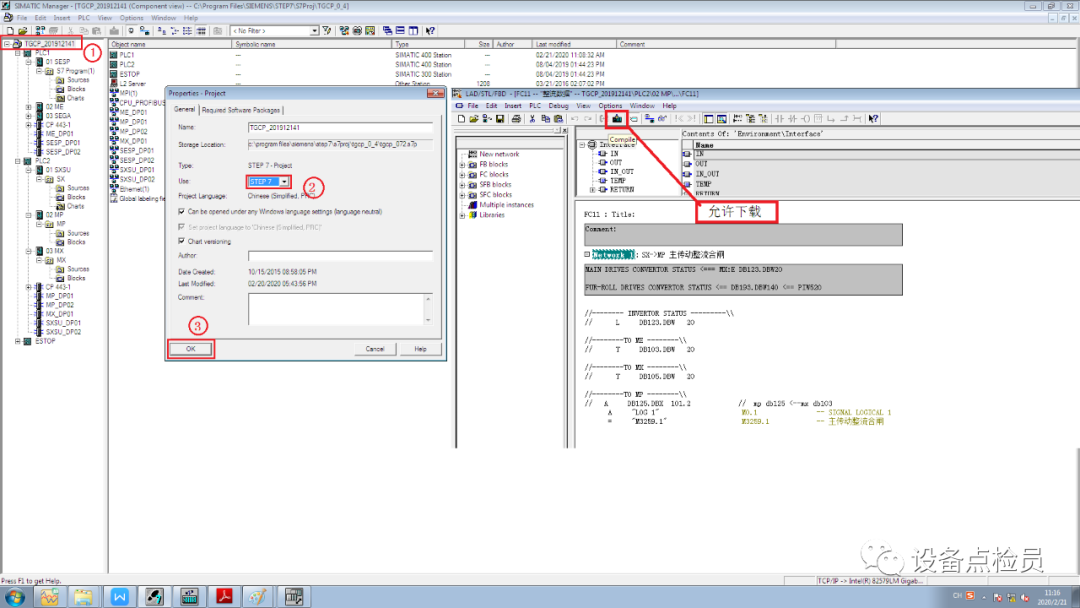Toggle 'Can be opened under any Windows language' checkbox
This screenshot has height=608, width=1080.
point(182,211)
